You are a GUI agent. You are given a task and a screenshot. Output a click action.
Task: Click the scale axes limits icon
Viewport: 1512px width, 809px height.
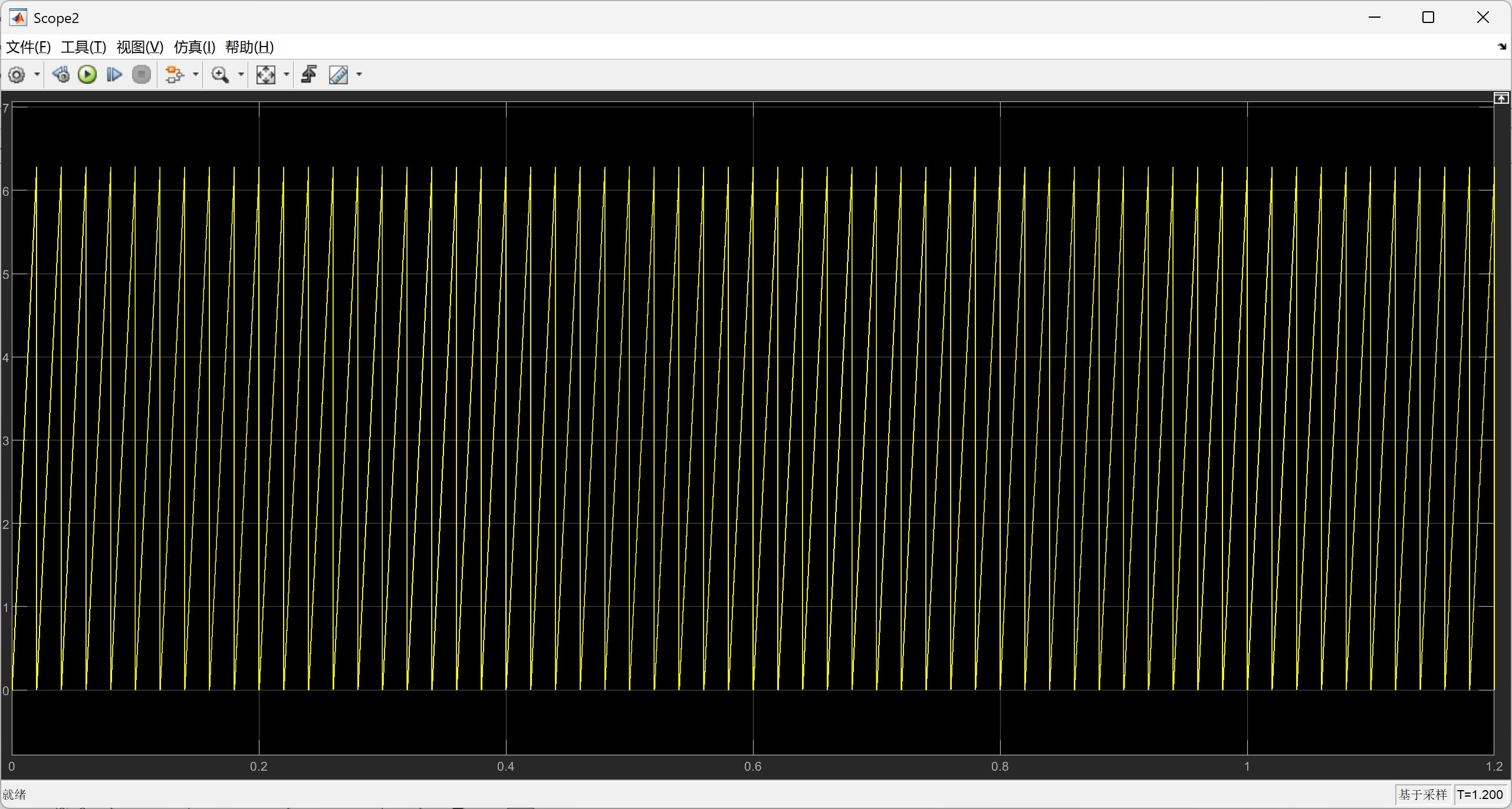[265, 75]
